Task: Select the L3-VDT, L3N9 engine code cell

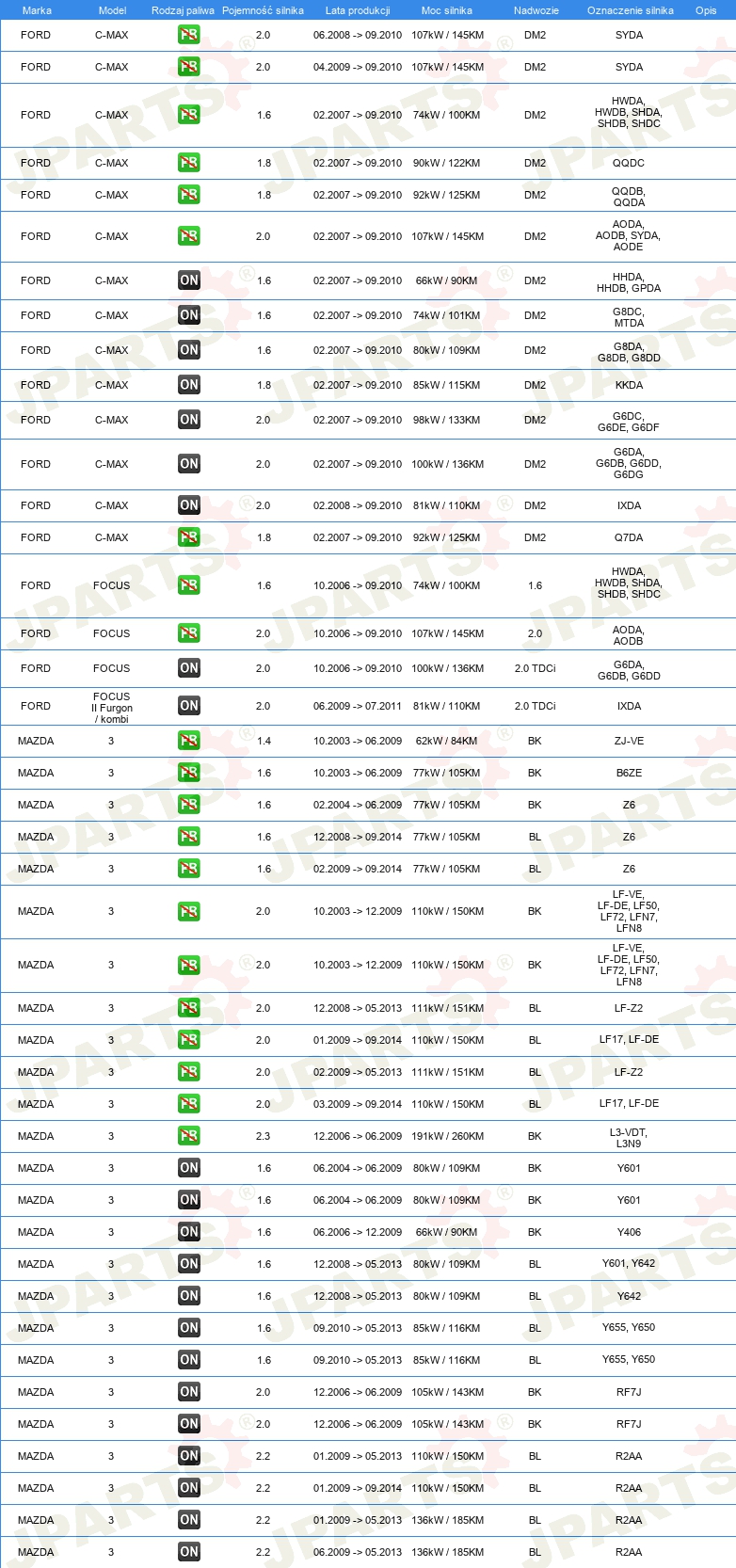Action: (629, 1138)
